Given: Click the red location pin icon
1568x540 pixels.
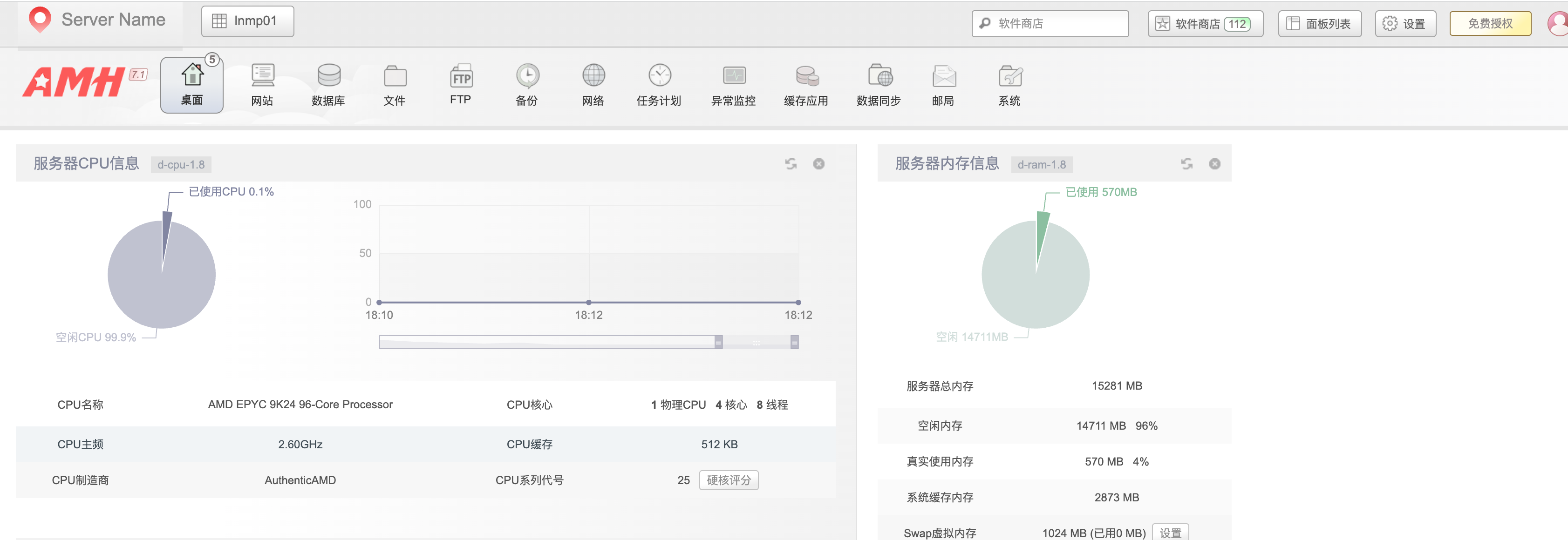Looking at the screenshot, I should pos(40,20).
